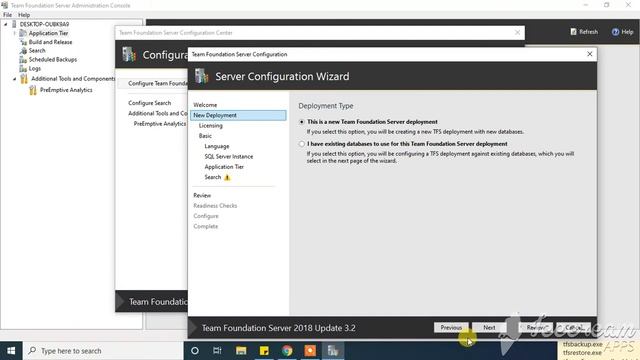
Task: Go to Welcome wizard step
Action: (205, 105)
